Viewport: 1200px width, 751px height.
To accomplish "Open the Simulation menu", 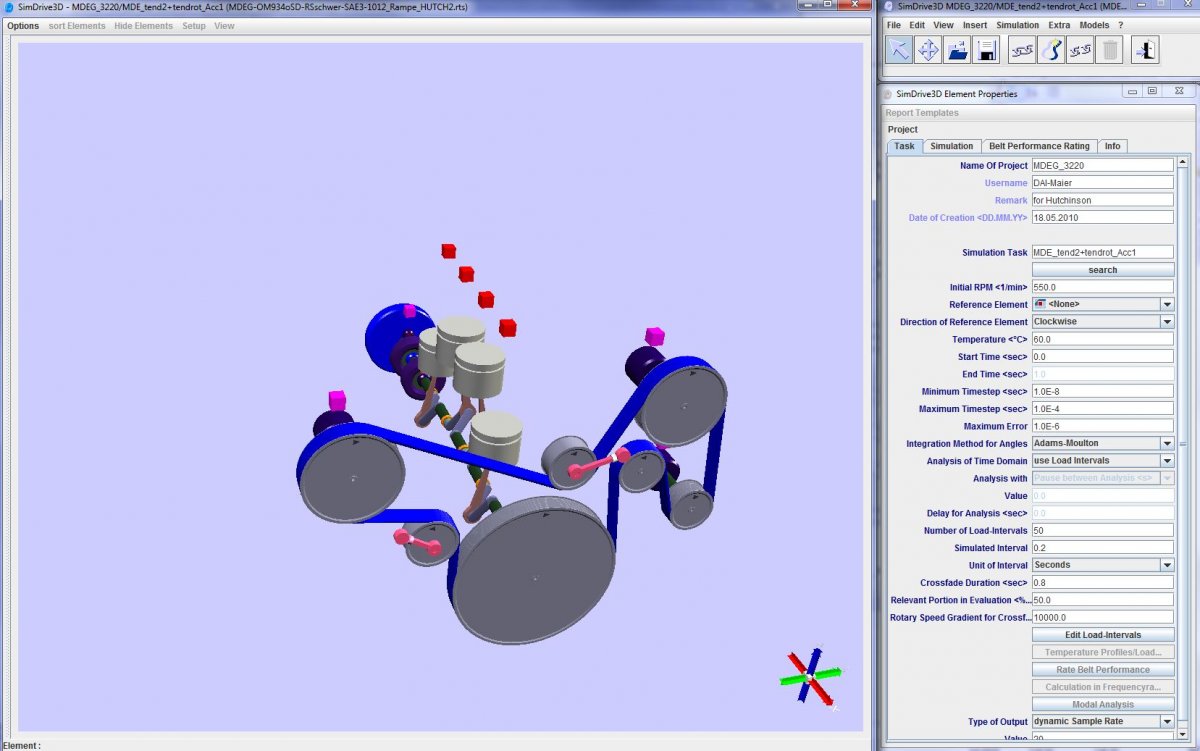I will coord(1017,25).
